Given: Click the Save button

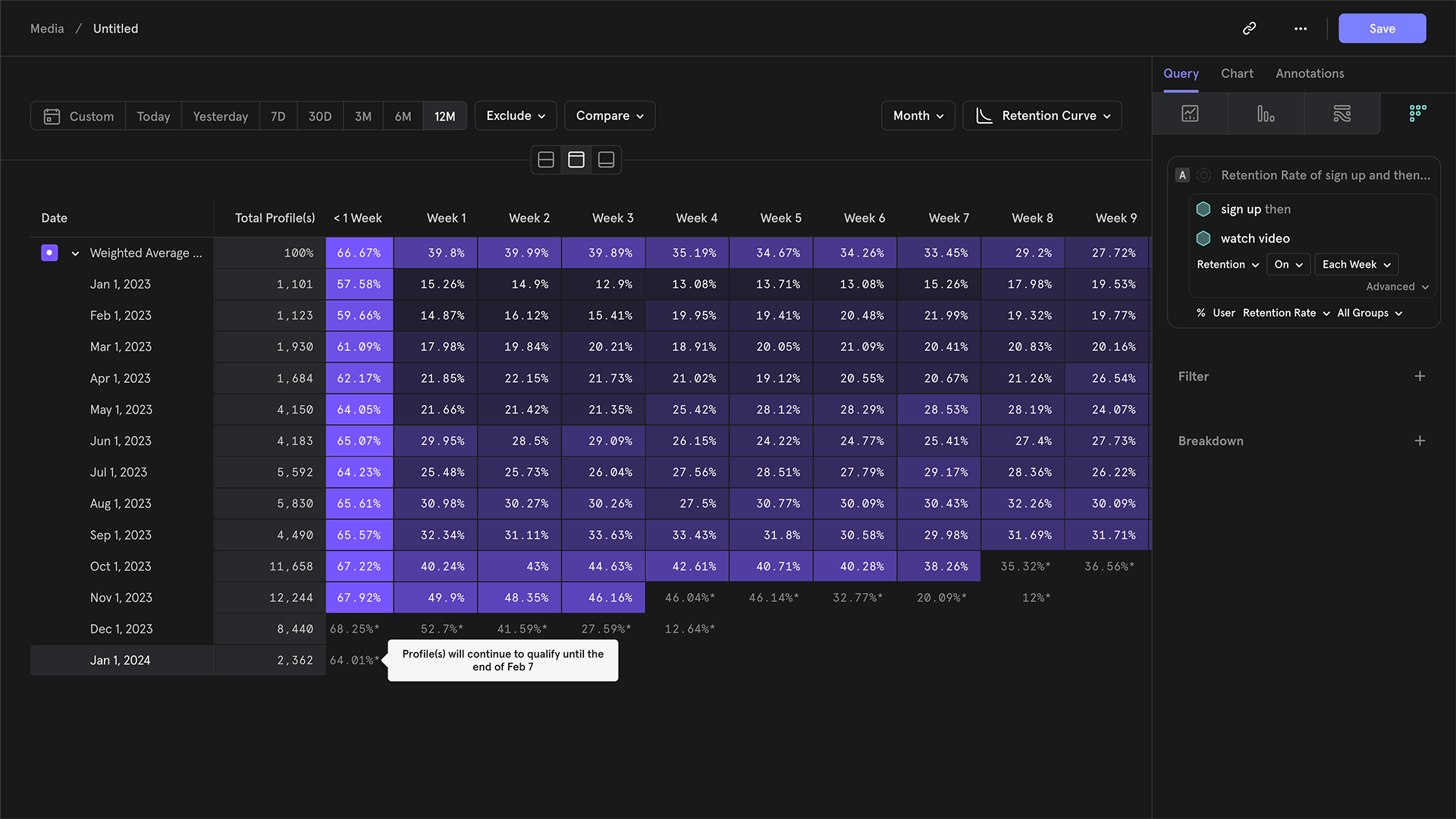Looking at the screenshot, I should (1382, 28).
